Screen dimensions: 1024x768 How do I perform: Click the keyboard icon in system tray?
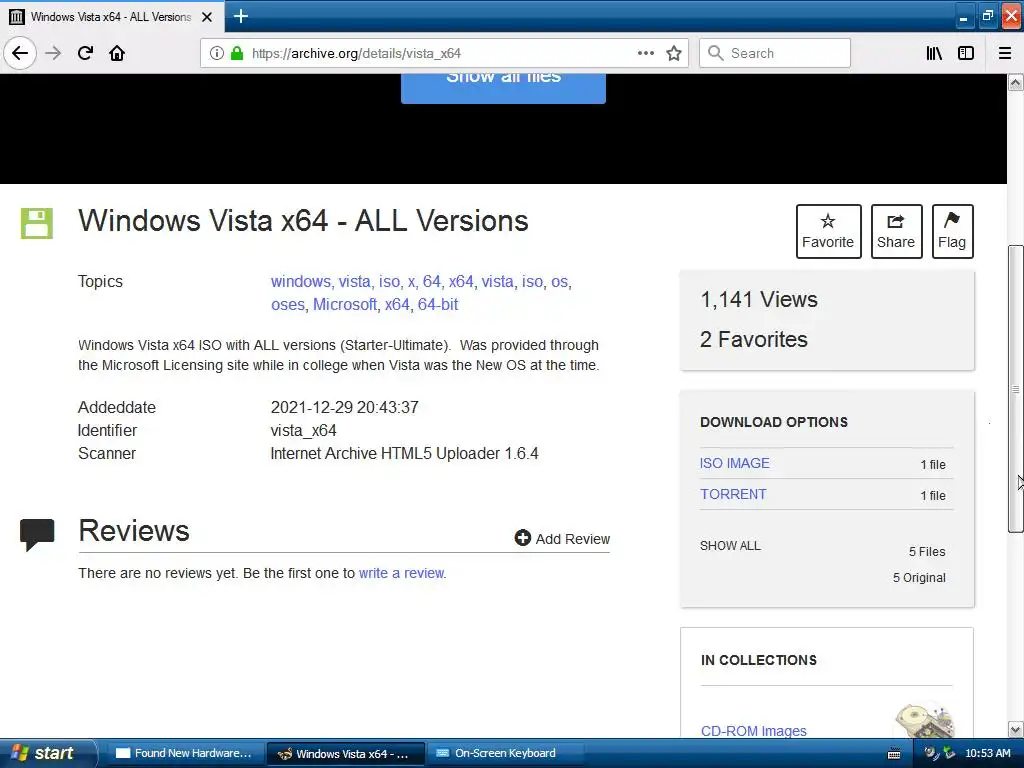tap(895, 754)
